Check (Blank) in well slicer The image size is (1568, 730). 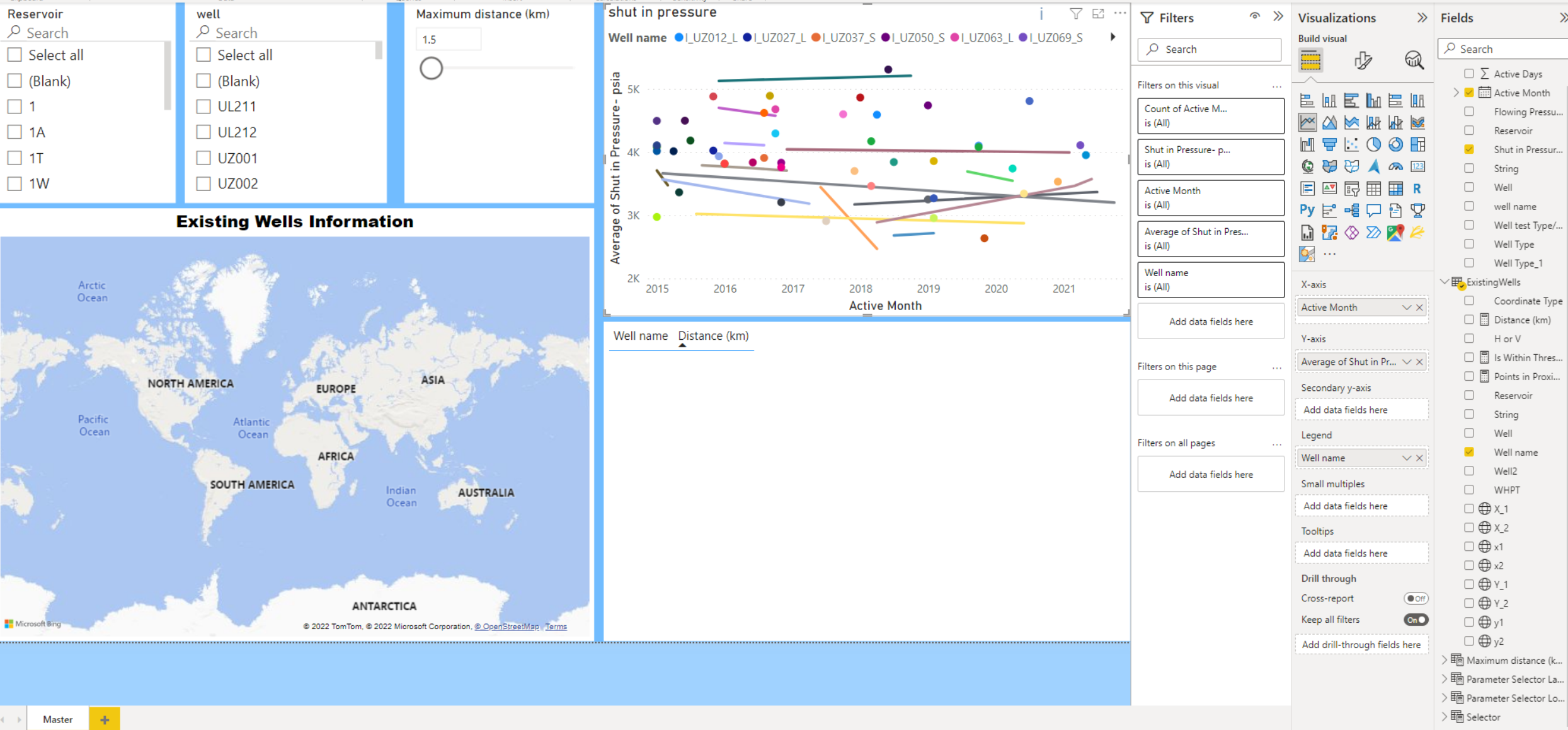click(203, 81)
